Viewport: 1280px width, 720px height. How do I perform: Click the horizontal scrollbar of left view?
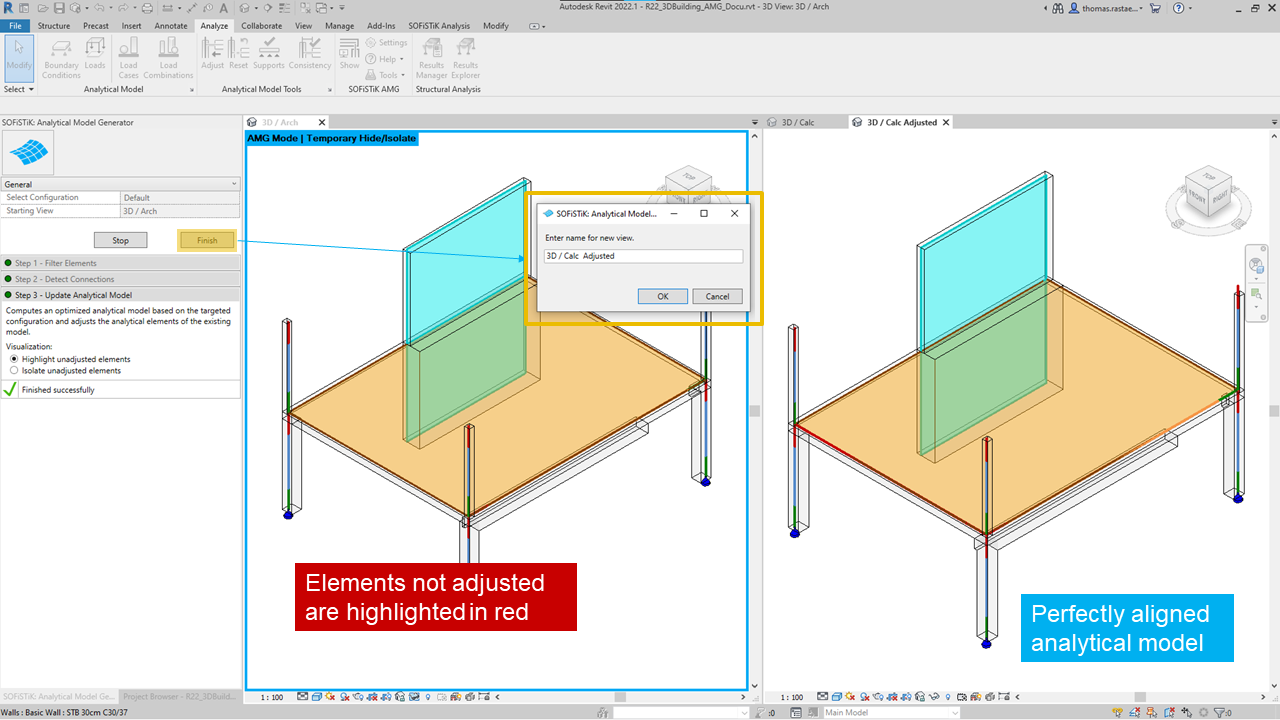coord(620,697)
